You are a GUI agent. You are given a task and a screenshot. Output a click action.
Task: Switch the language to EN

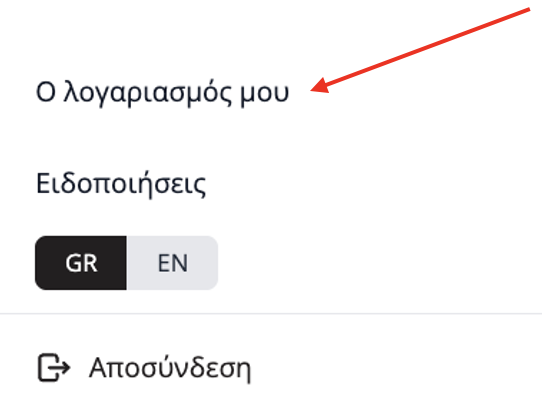click(172, 263)
